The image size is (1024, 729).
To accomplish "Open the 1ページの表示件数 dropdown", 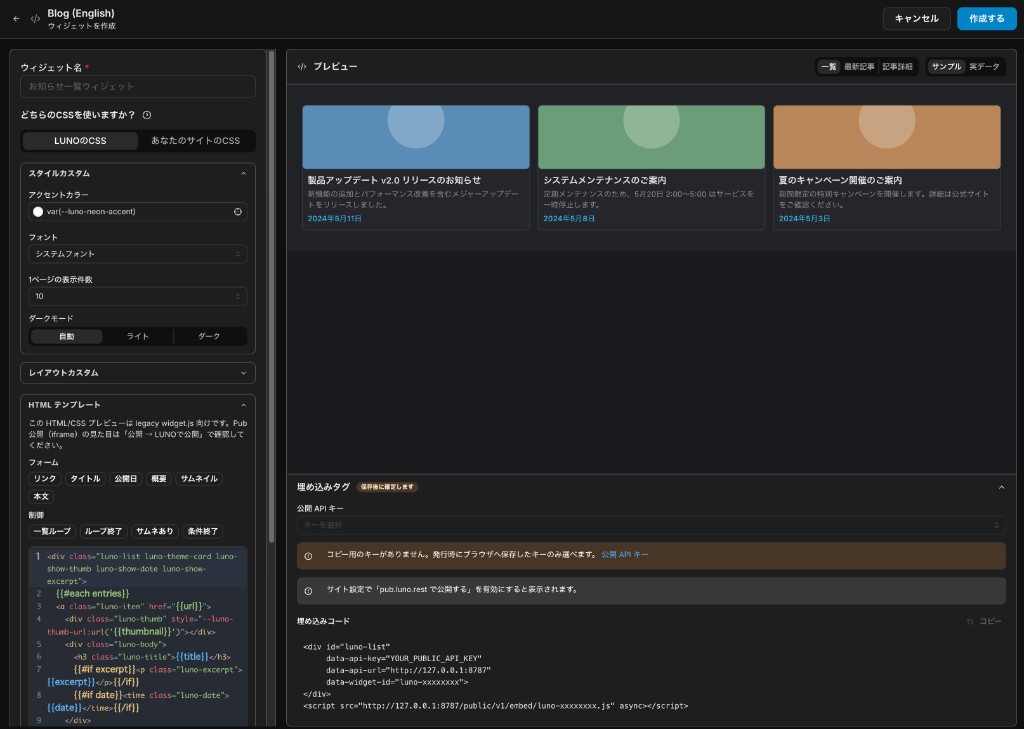I will point(138,297).
